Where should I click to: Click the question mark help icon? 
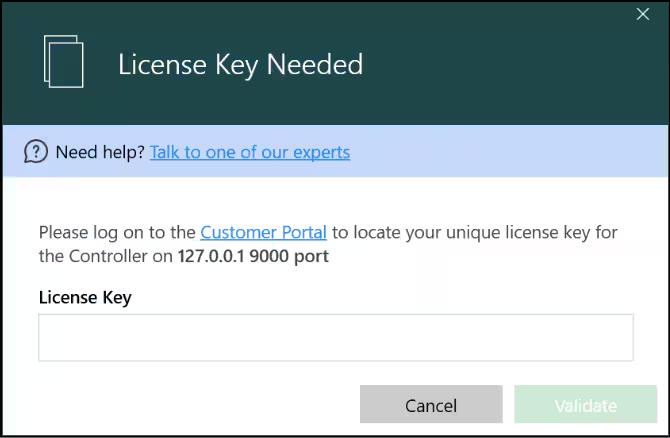pos(35,152)
